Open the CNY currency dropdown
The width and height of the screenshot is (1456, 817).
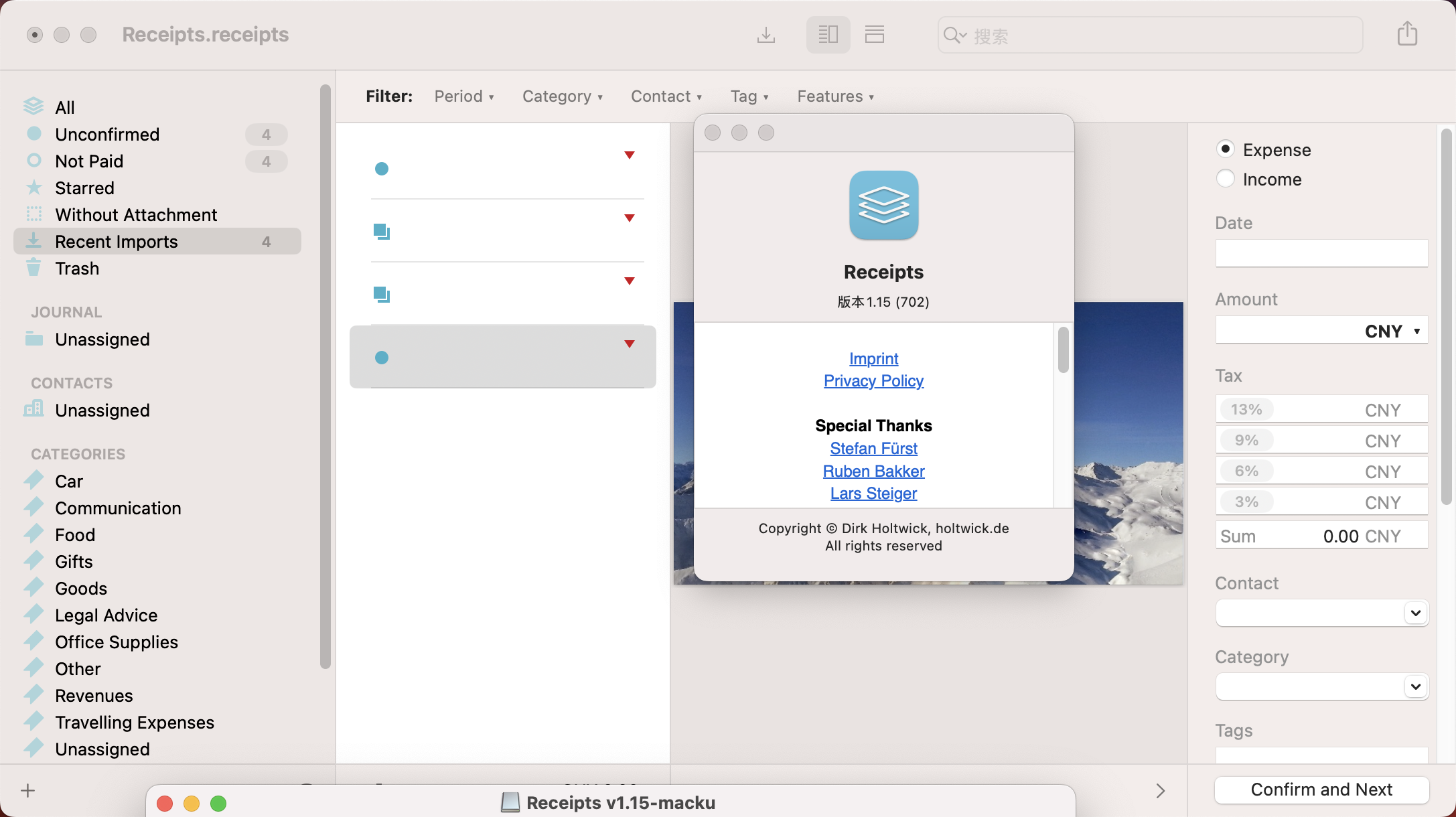point(1392,331)
